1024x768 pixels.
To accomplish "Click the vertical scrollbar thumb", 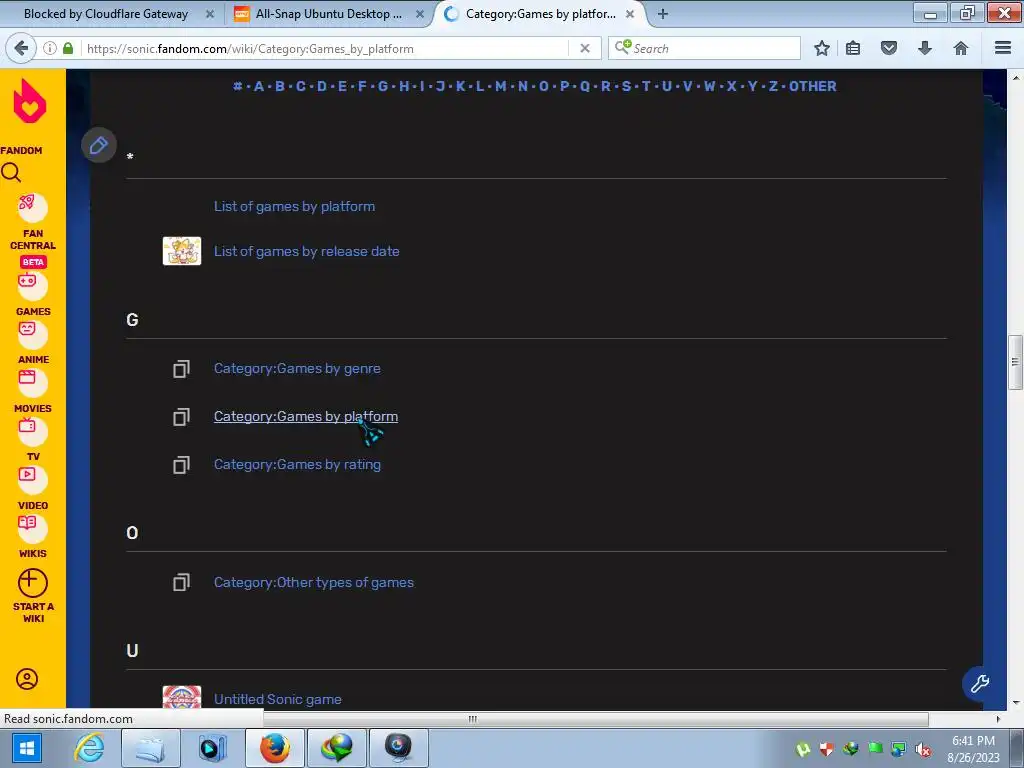I will pyautogui.click(x=1016, y=362).
